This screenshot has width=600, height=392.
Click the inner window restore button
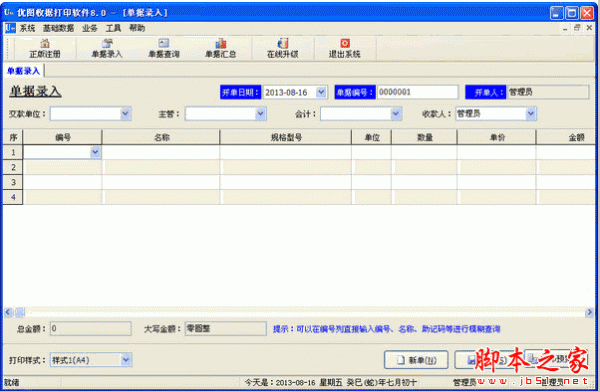(577, 28)
